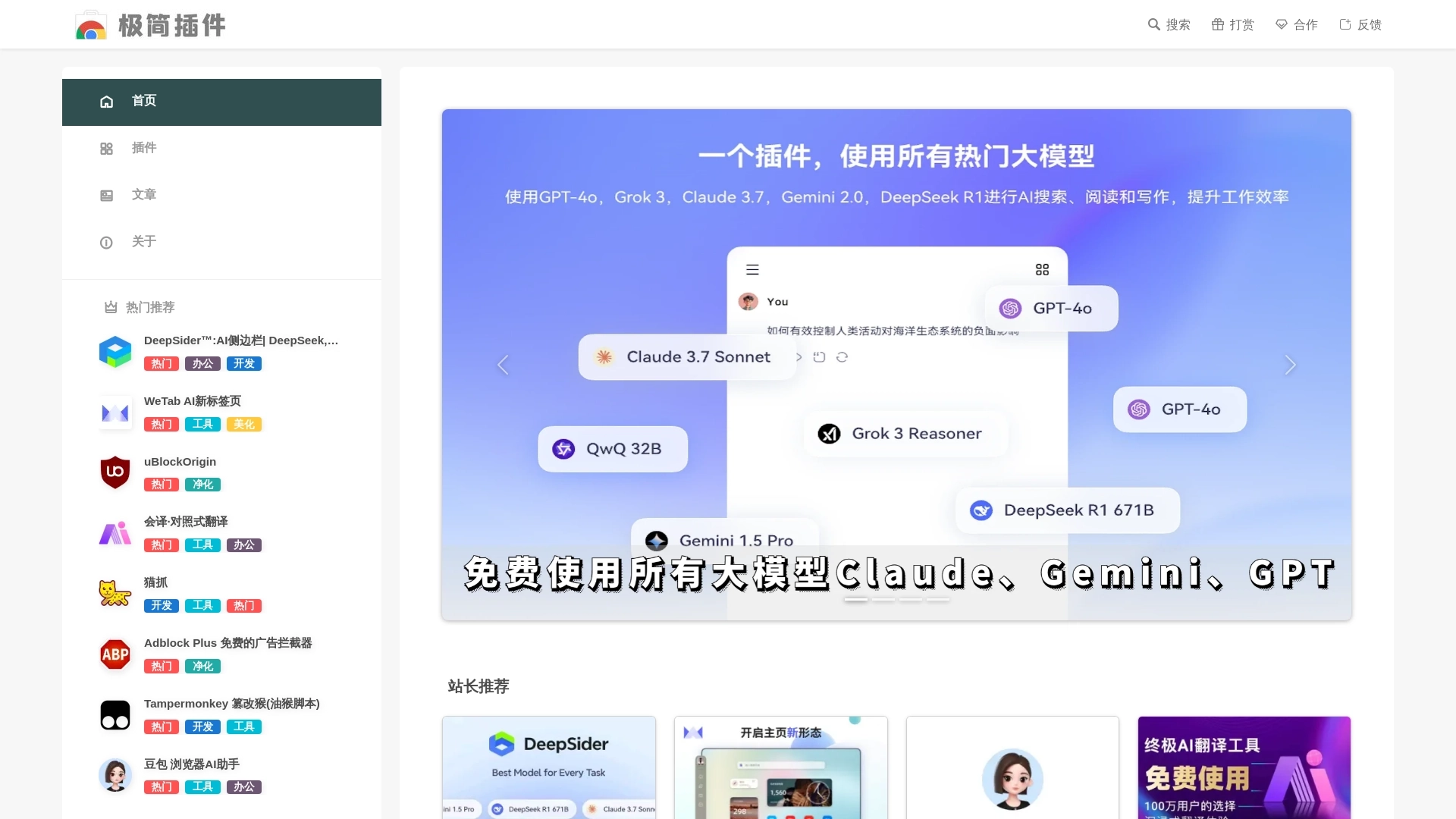The width and height of the screenshot is (1456, 819).
Task: Open Adblock Plus 免费的广告拦截器 title
Action: 227,643
